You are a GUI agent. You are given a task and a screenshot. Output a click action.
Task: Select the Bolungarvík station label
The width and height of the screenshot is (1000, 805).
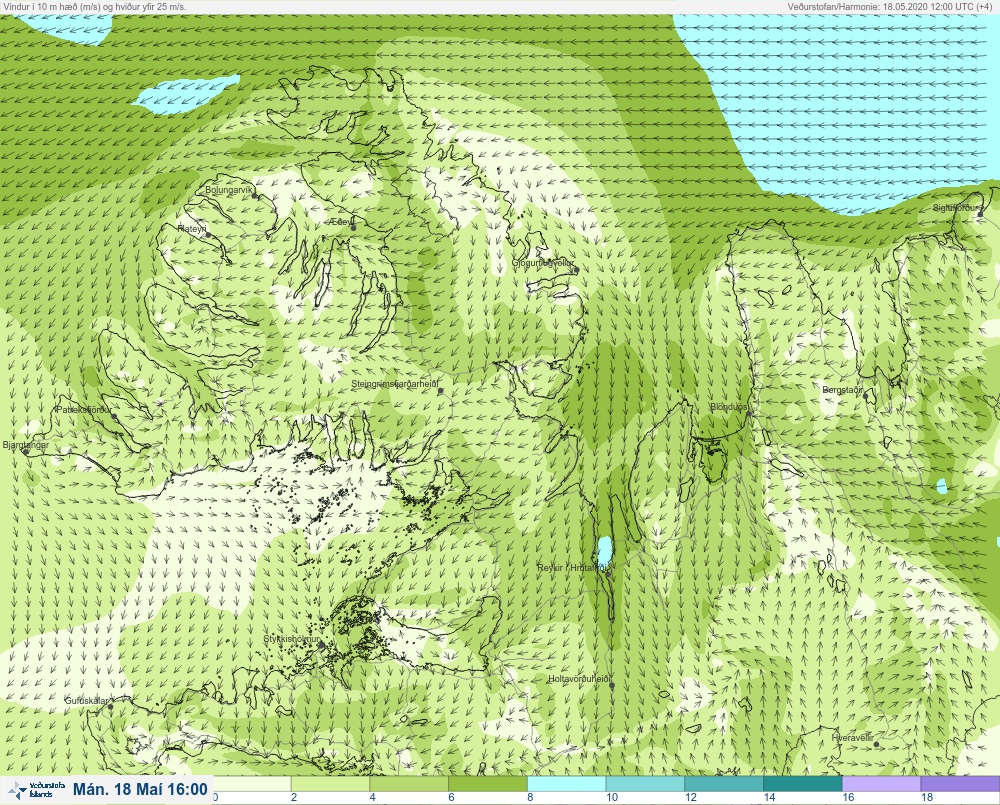click(229, 190)
